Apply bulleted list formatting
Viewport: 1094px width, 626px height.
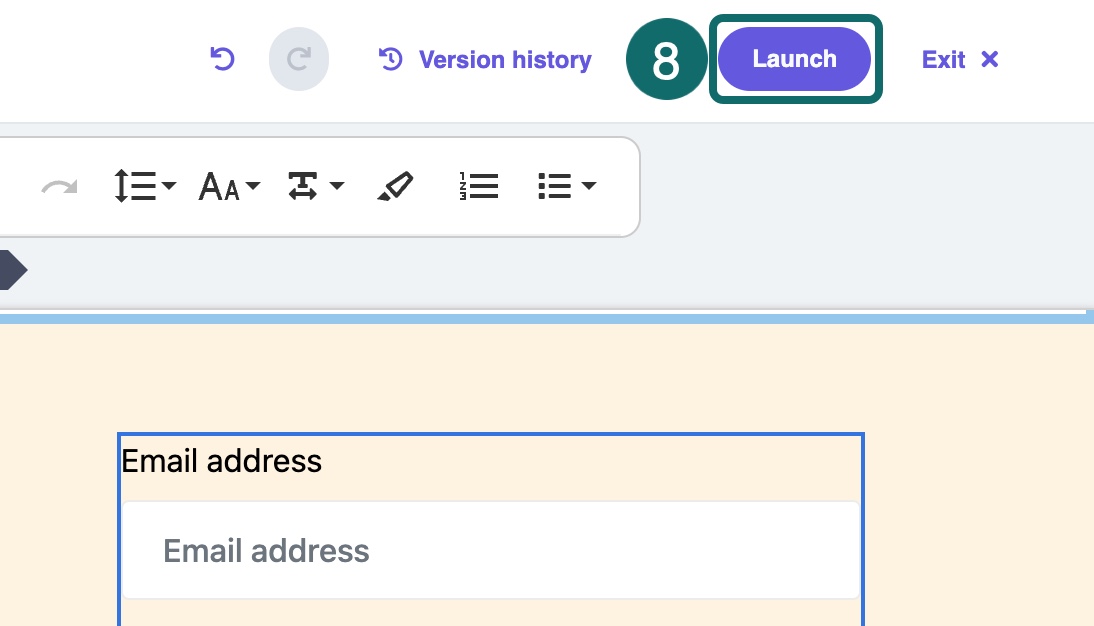(x=554, y=186)
